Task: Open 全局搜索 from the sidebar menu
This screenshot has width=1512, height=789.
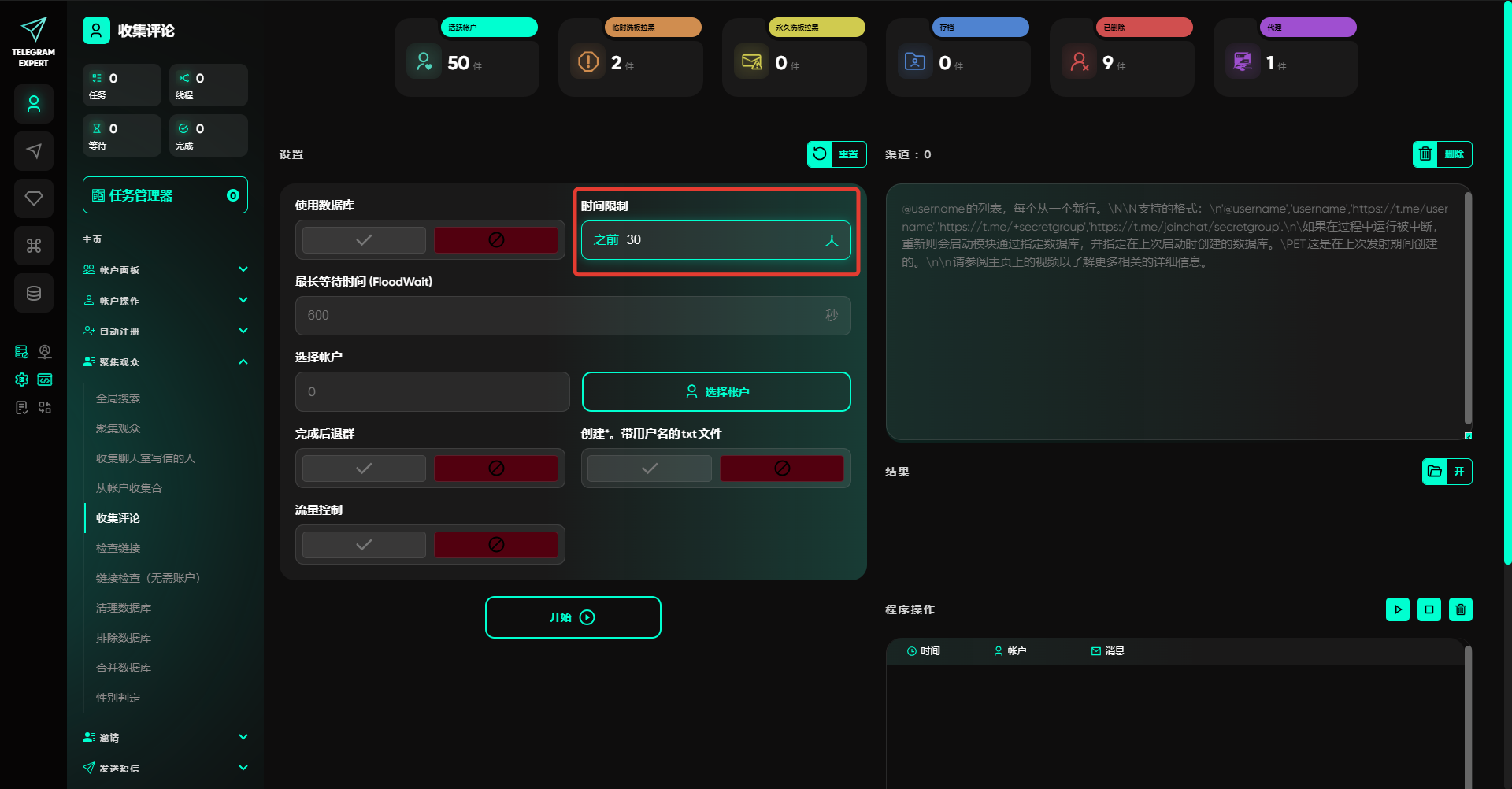Action: point(118,398)
